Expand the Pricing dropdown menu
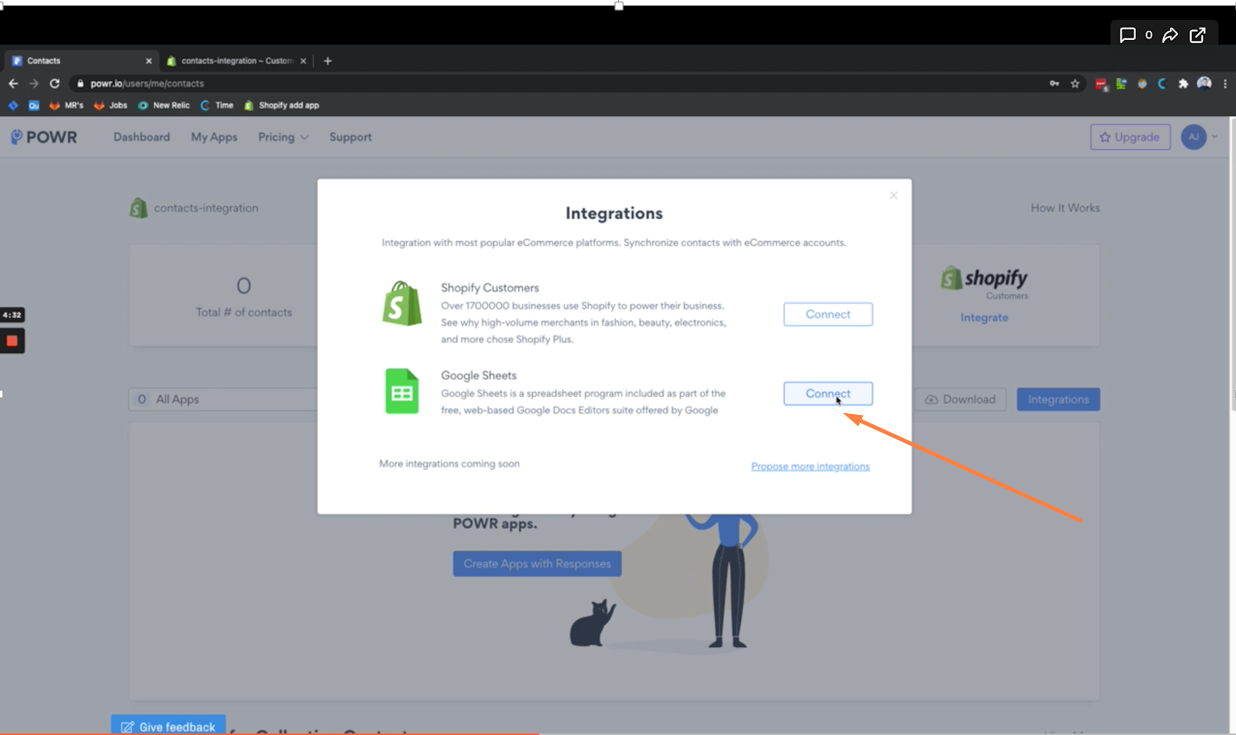Viewport: 1236px width, 735px height. click(x=283, y=137)
